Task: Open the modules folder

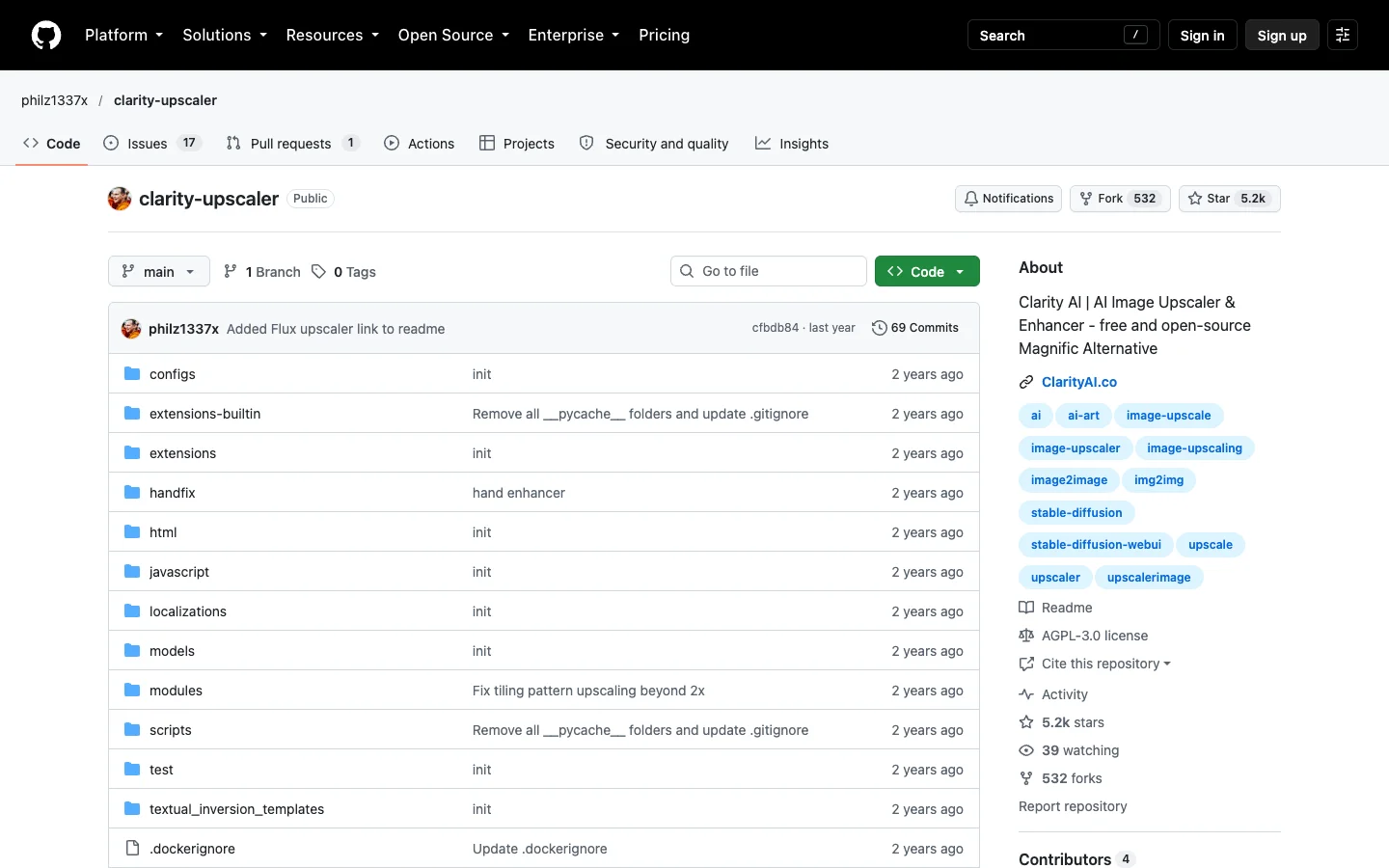Action: point(176,691)
